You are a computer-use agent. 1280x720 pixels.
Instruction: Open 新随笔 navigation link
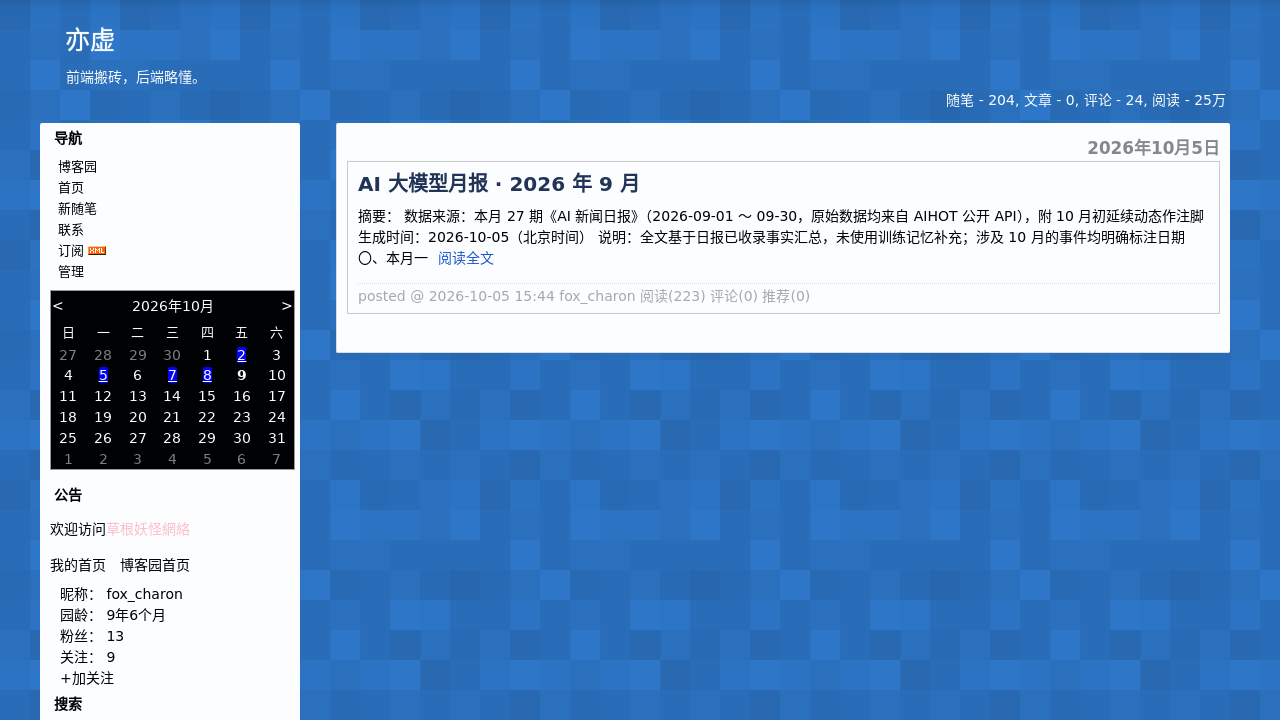77,209
